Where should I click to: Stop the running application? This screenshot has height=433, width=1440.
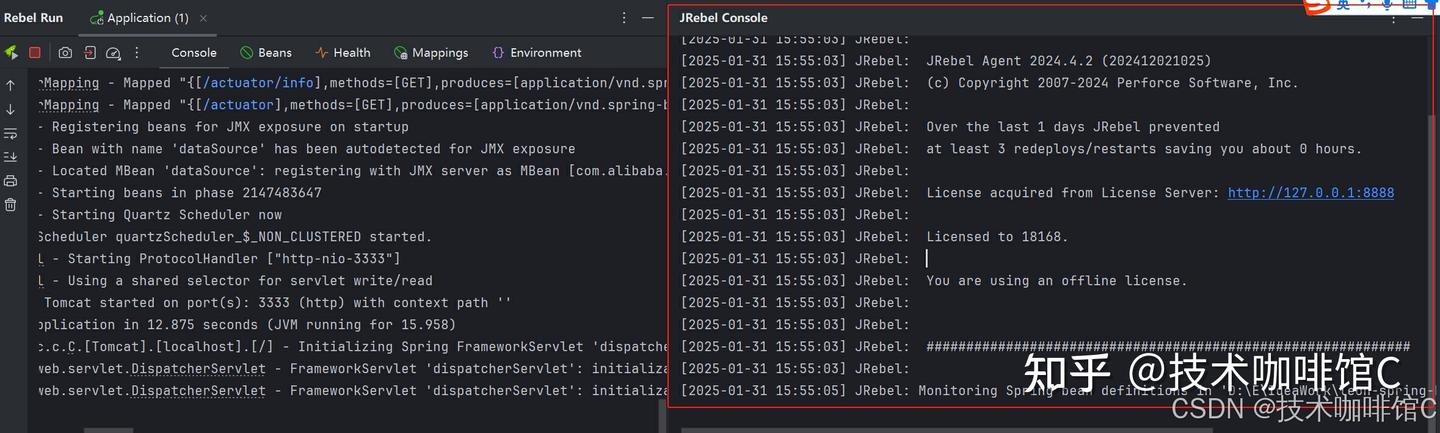[x=35, y=53]
